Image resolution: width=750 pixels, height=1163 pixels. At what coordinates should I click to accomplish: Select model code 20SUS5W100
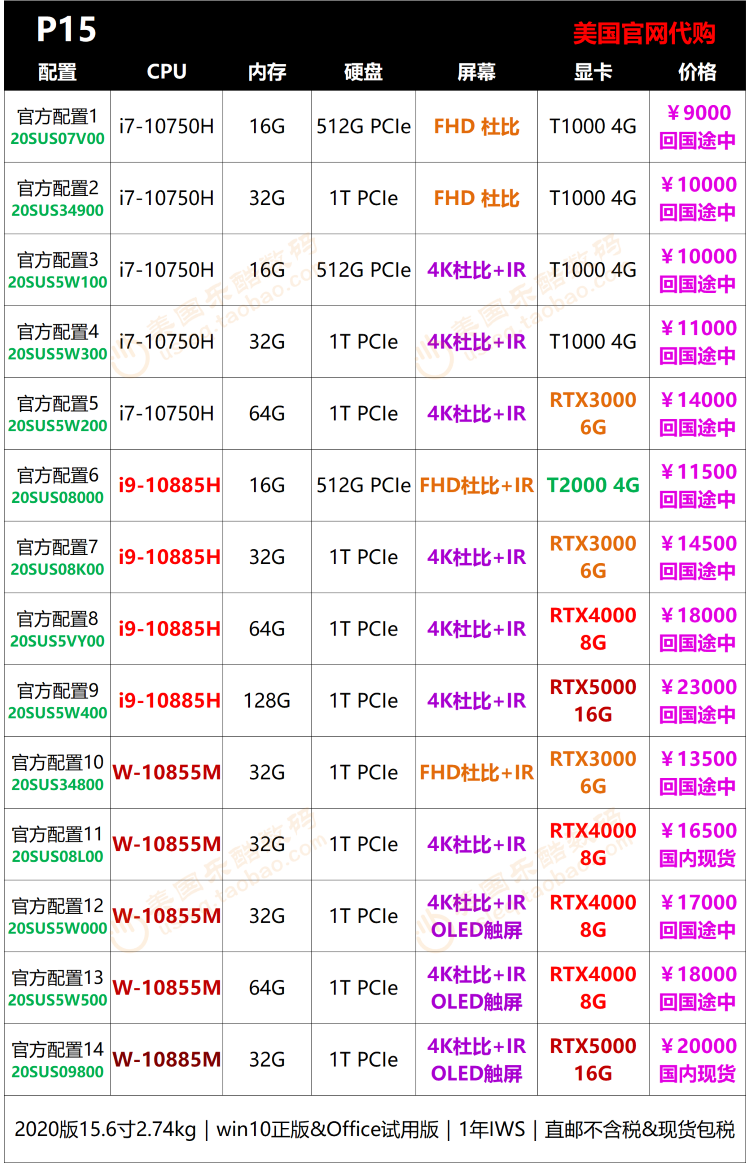57,283
